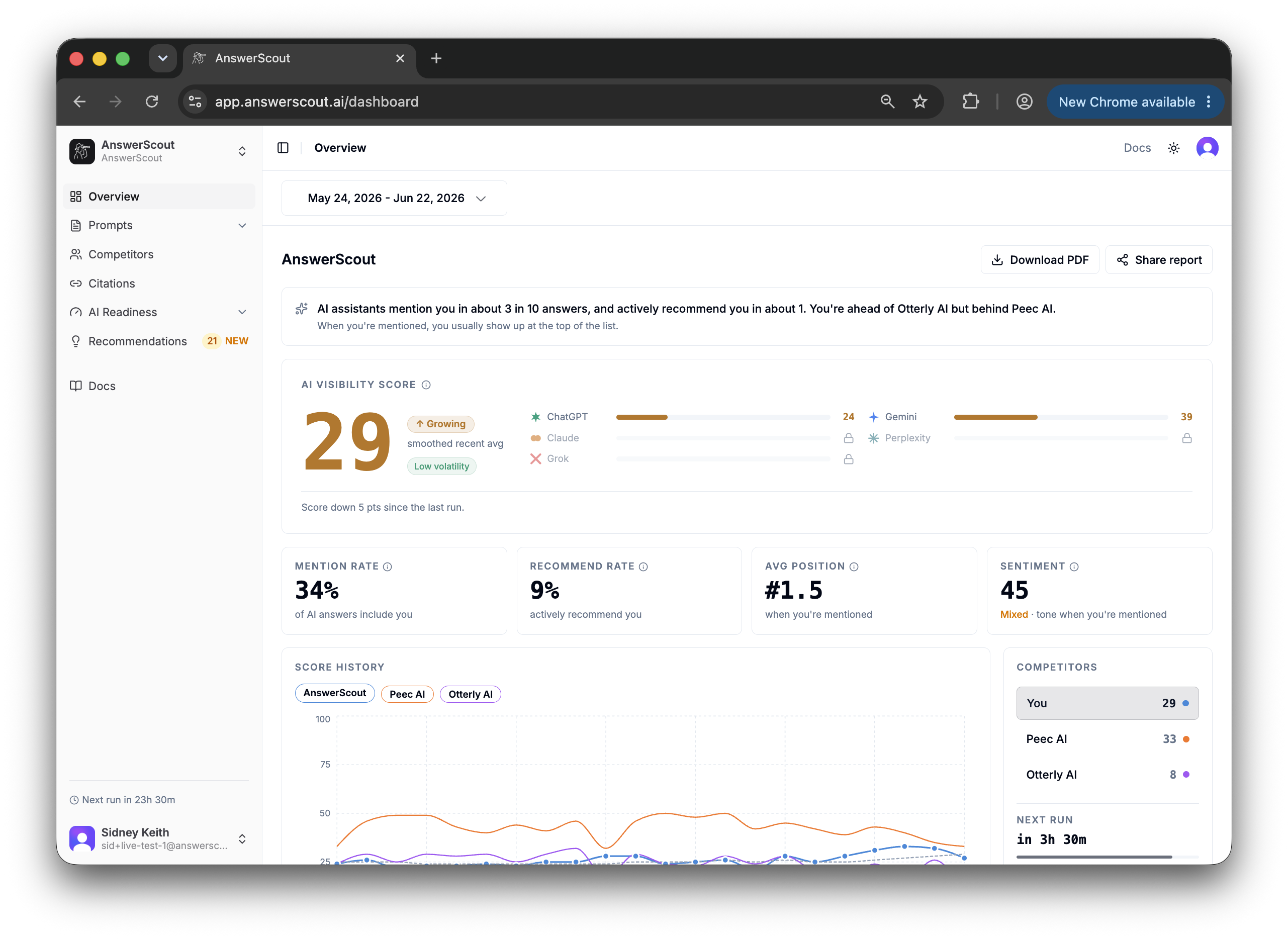Click the ChatGPT logo icon
This screenshot has height=939, width=1288.
pyautogui.click(x=535, y=417)
